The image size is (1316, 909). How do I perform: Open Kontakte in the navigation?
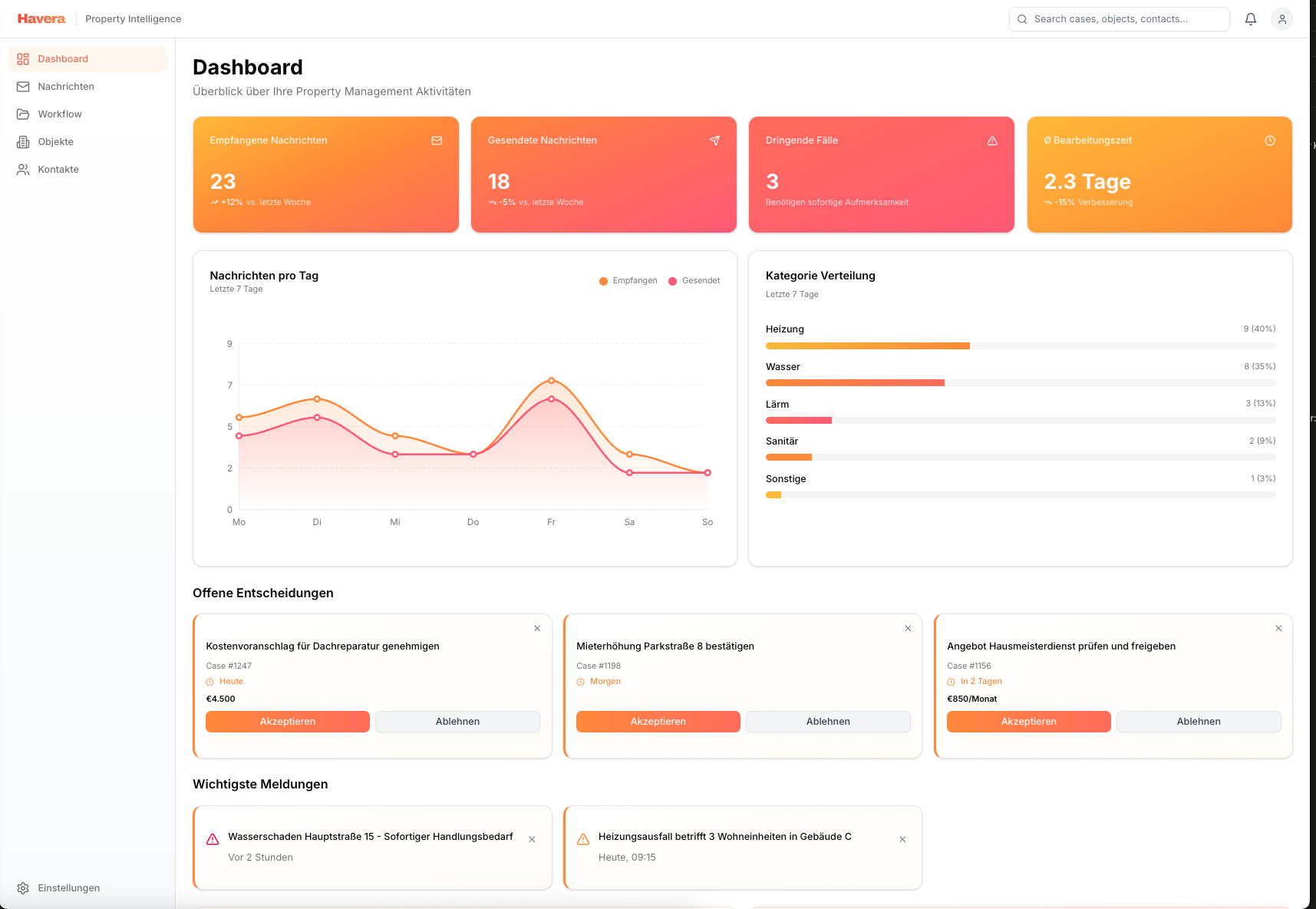[x=58, y=169]
